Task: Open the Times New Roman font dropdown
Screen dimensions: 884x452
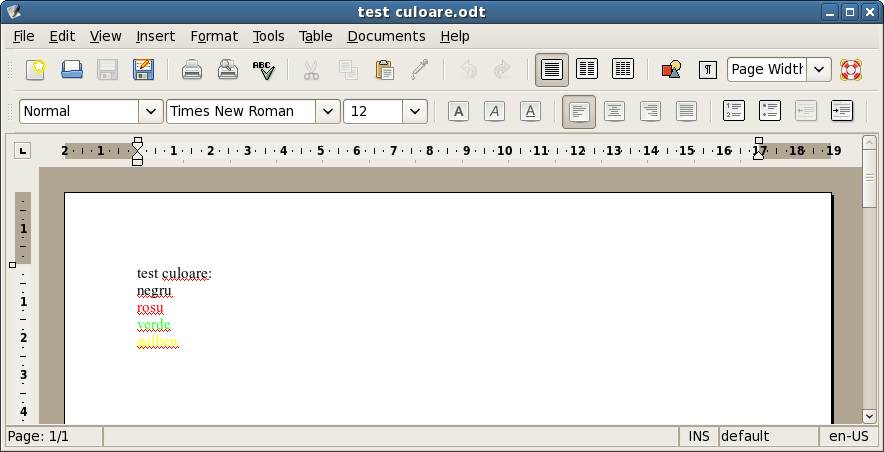Action: pyautogui.click(x=329, y=111)
